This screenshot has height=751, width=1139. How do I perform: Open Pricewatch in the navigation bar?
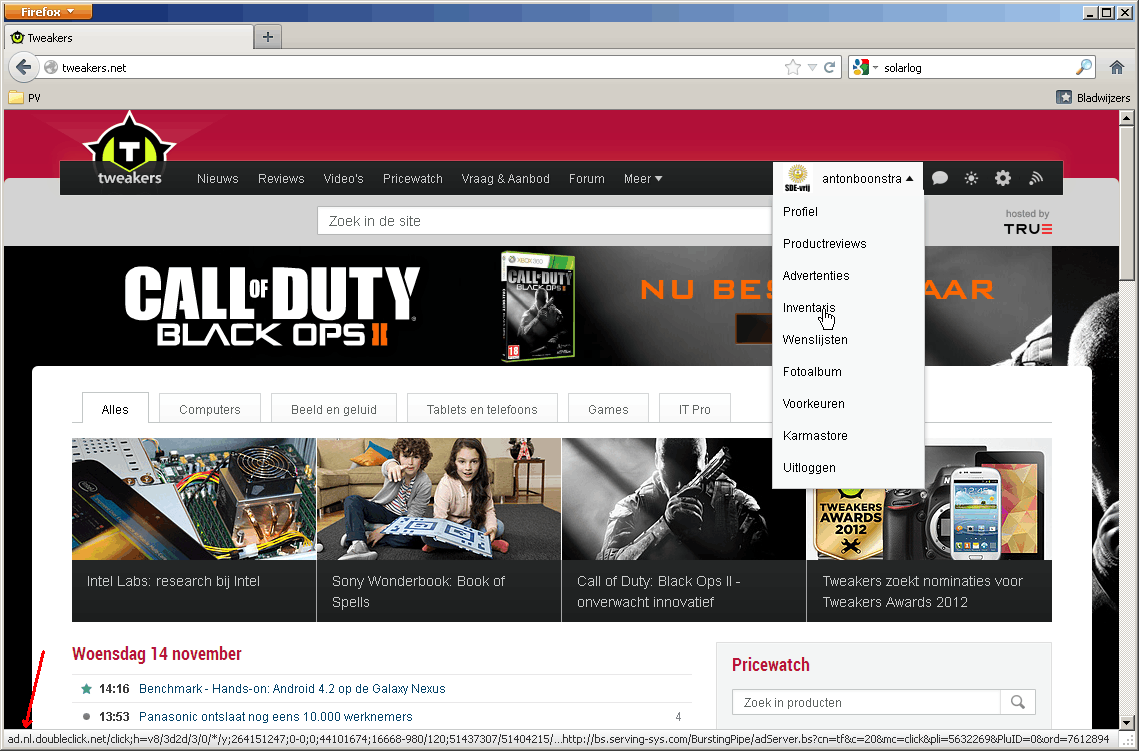(413, 179)
